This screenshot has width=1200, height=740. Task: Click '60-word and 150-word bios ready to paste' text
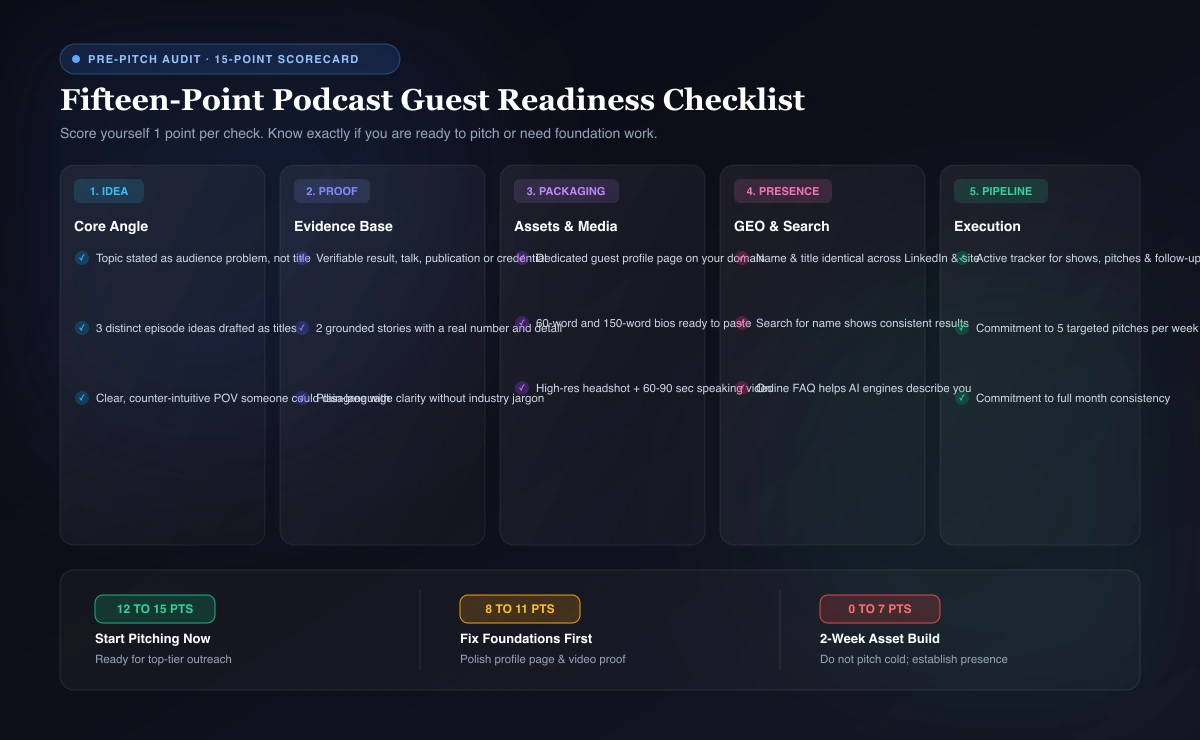tap(643, 323)
